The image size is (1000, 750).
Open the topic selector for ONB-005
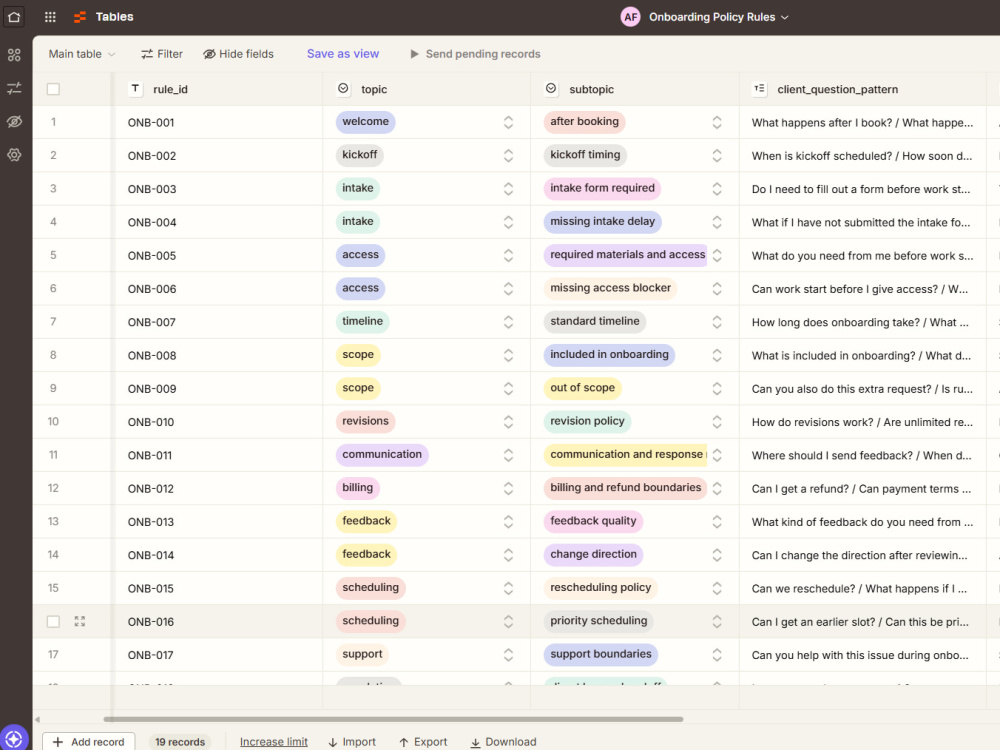click(508, 255)
